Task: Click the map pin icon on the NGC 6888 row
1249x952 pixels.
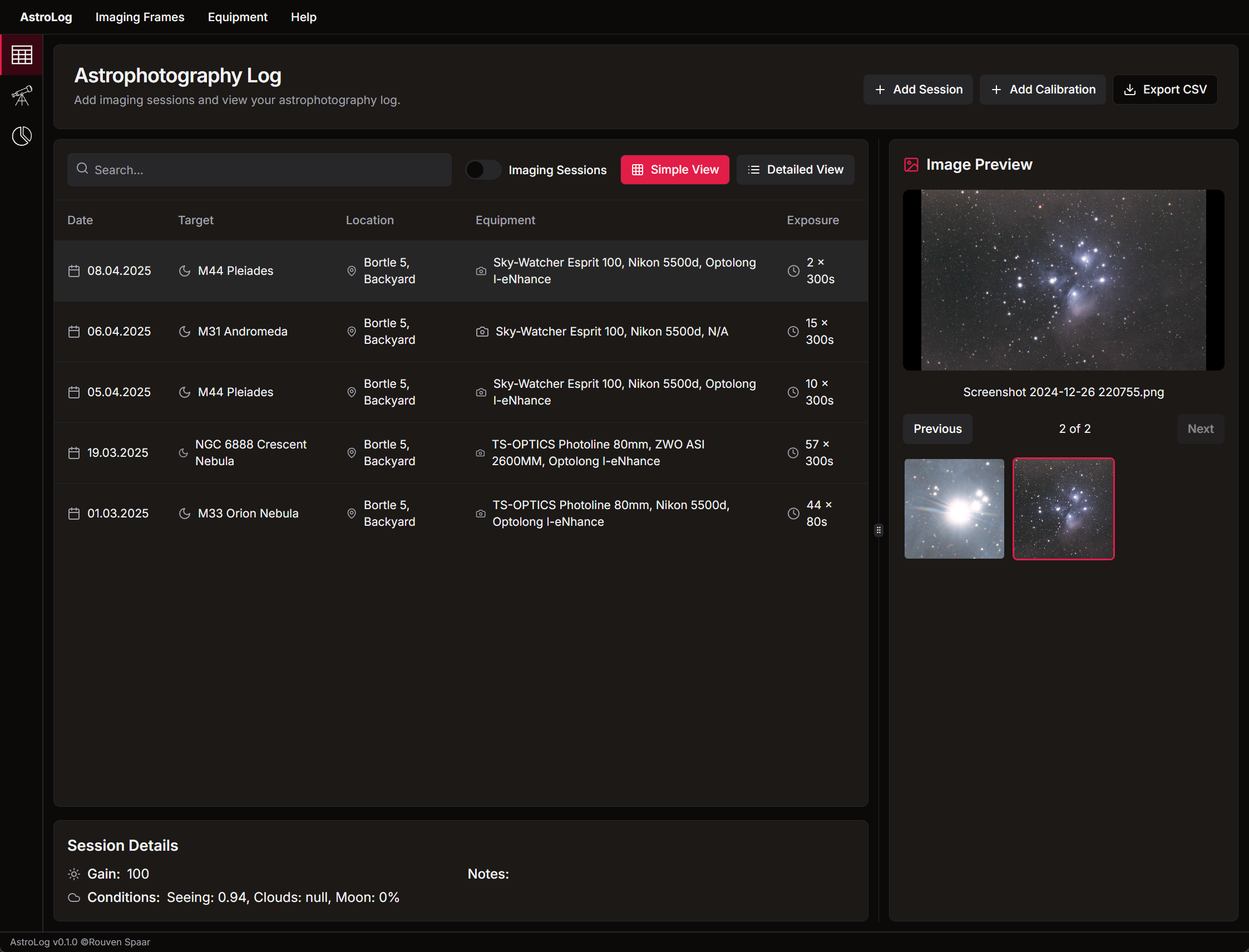Action: [351, 453]
